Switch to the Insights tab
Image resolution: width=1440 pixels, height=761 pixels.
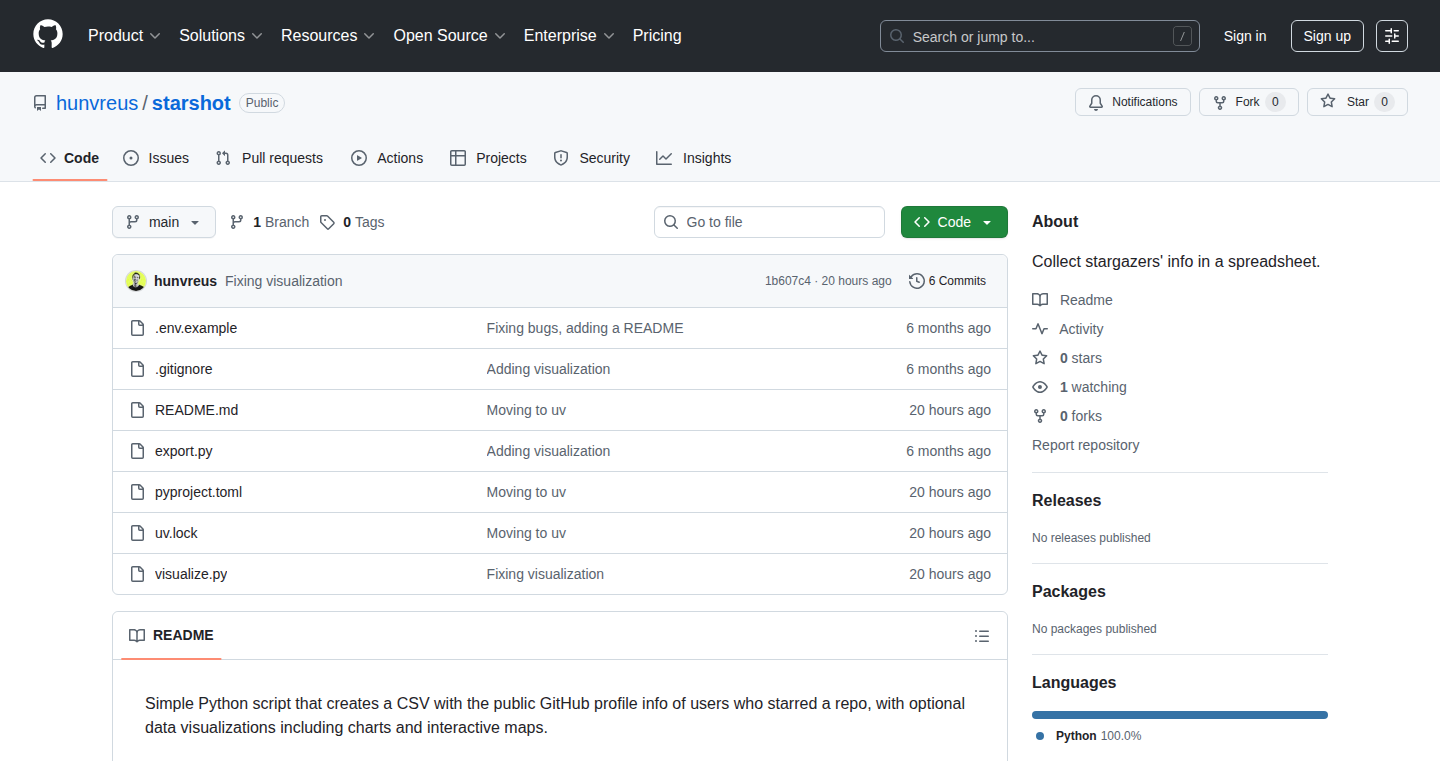[x=694, y=158]
